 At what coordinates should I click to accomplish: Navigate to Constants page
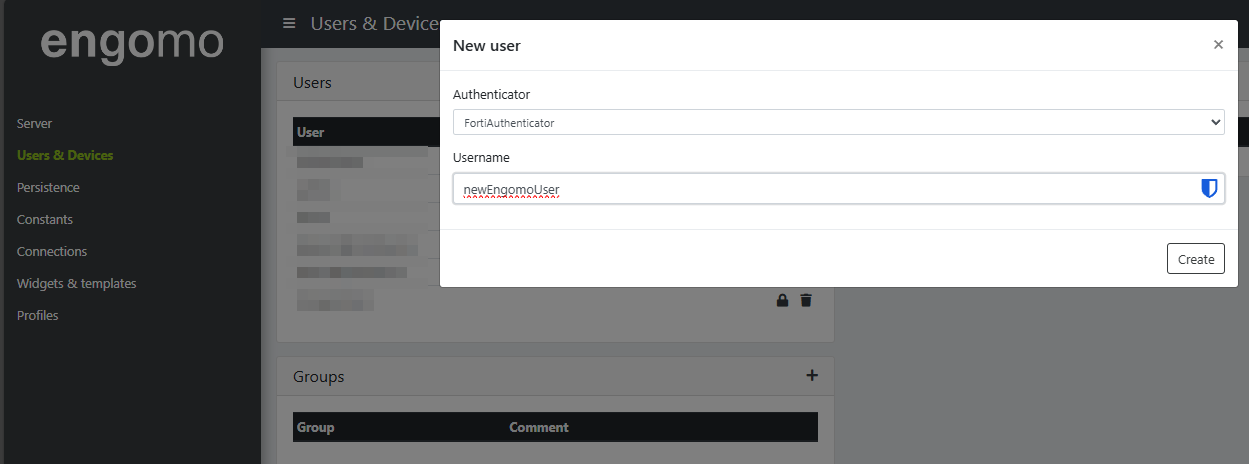pos(45,219)
